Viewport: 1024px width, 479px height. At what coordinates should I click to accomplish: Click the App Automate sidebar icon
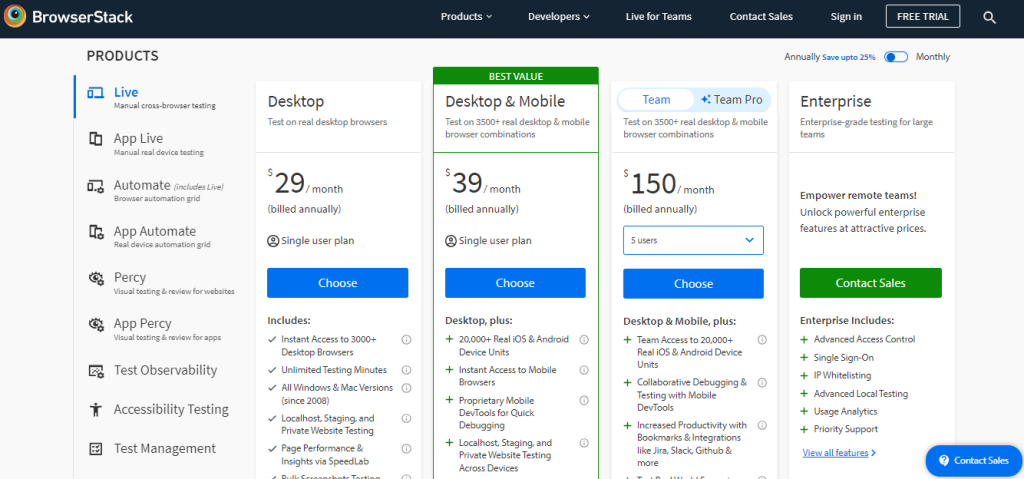click(x=96, y=231)
